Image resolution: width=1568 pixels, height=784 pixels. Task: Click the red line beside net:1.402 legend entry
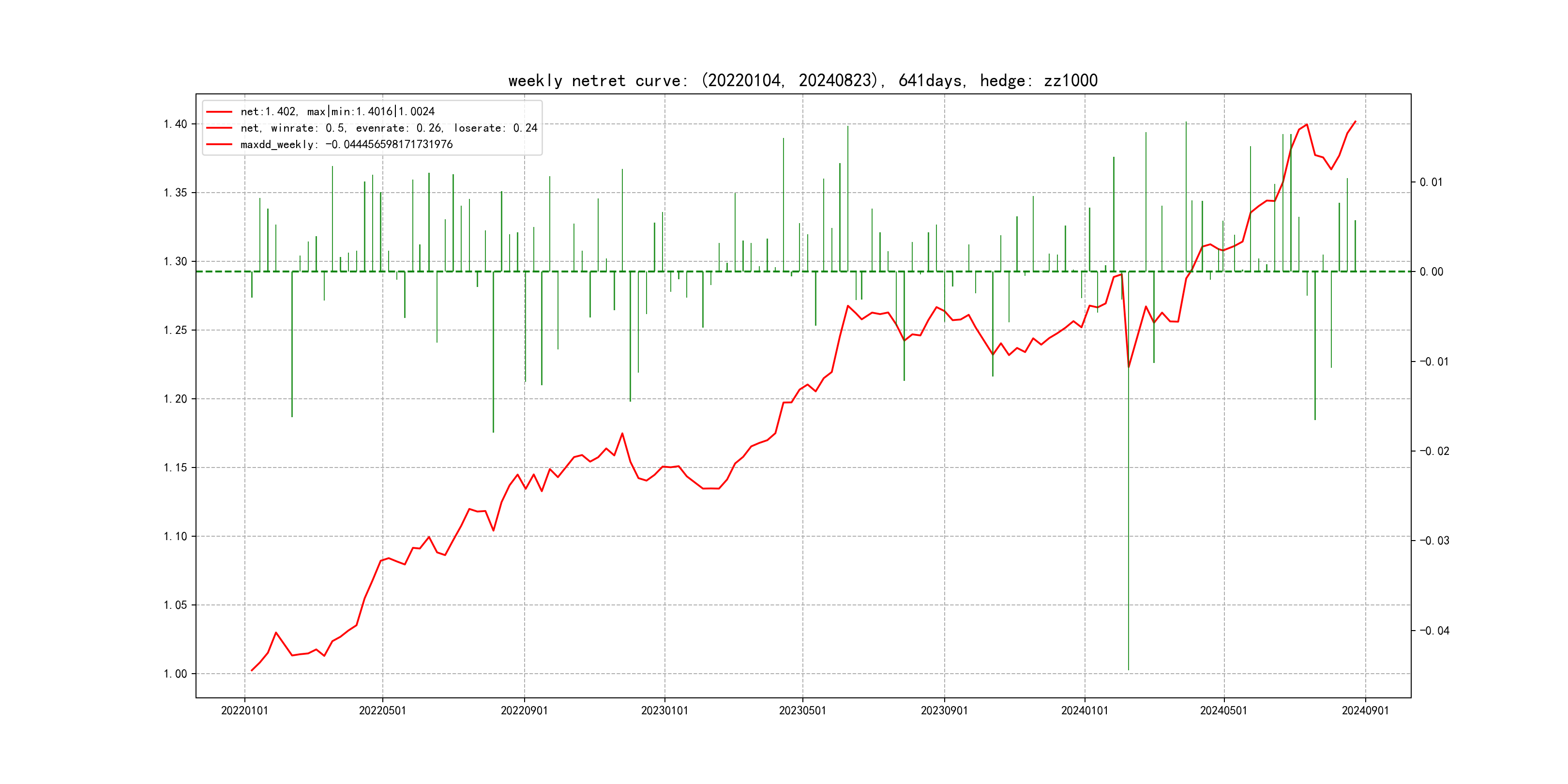click(219, 112)
